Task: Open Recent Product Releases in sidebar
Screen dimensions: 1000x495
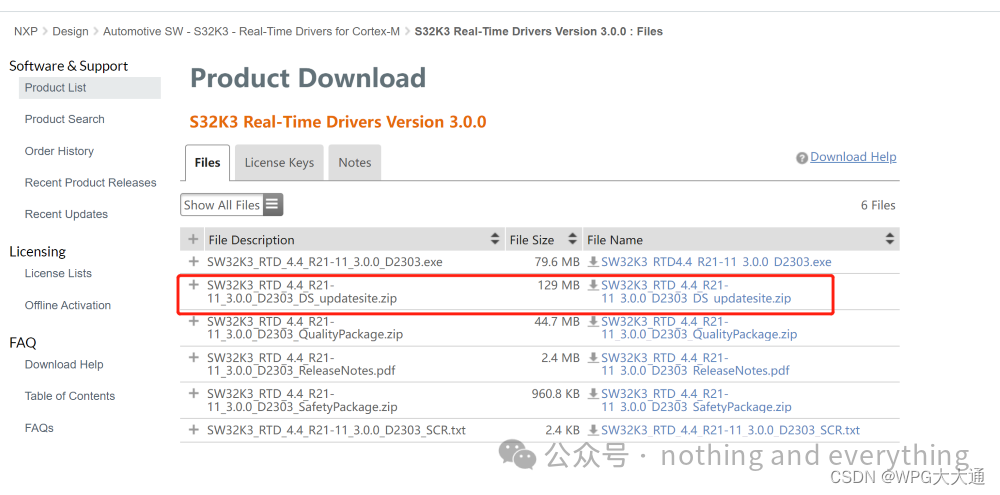Action: pos(91,182)
